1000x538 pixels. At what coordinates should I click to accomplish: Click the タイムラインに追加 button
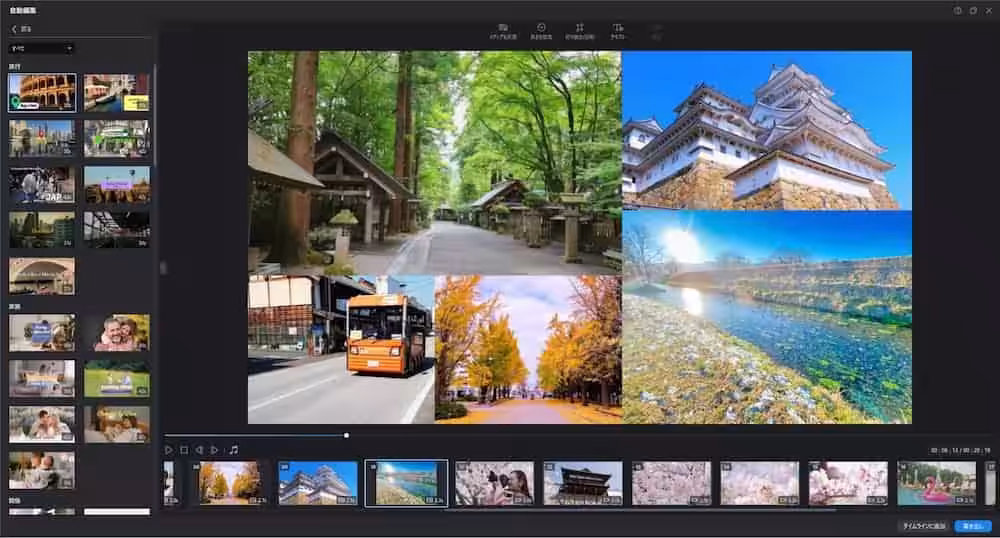[x=923, y=525]
